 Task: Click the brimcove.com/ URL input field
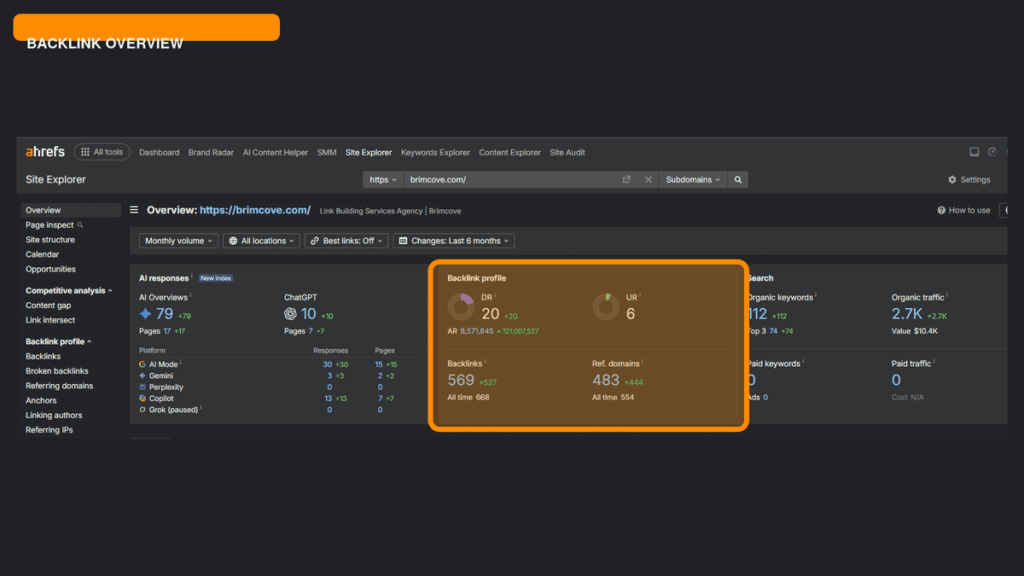(x=511, y=180)
